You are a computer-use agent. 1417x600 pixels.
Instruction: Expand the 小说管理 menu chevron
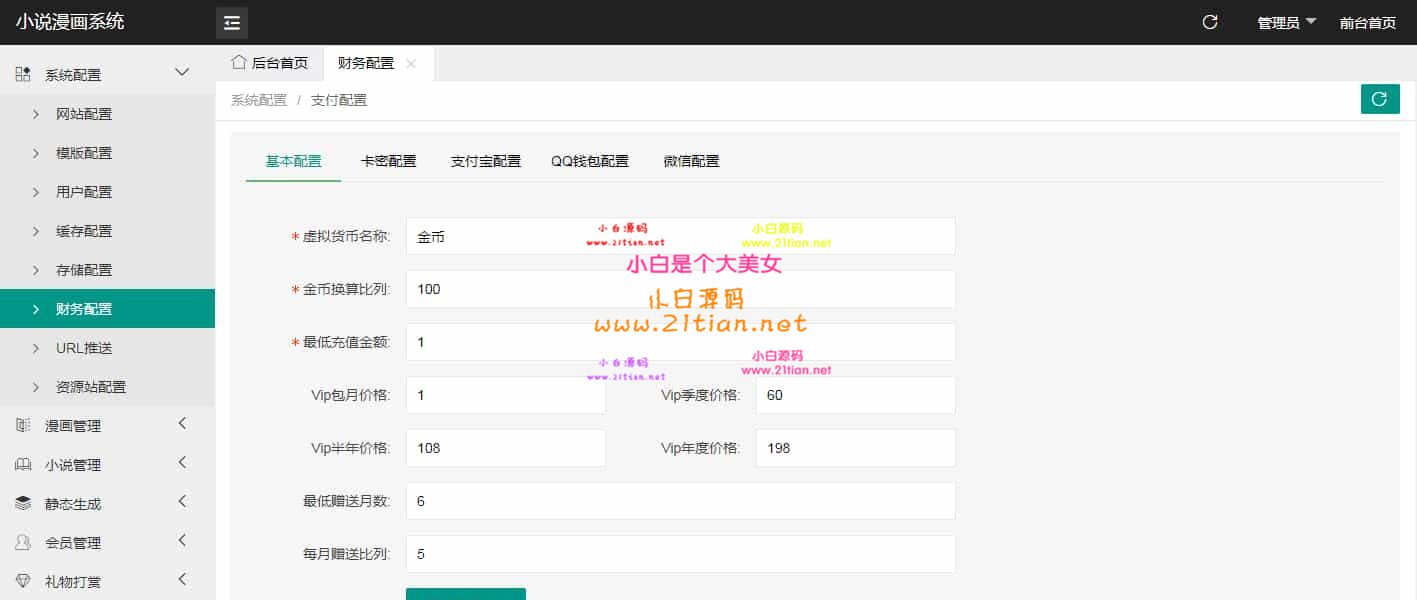182,463
